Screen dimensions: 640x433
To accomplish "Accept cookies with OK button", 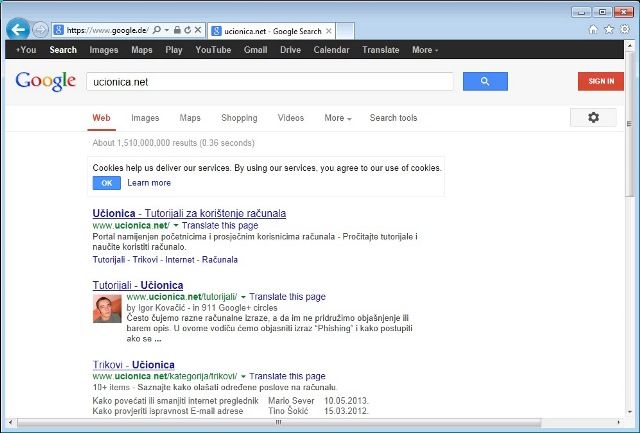I will click(107, 183).
